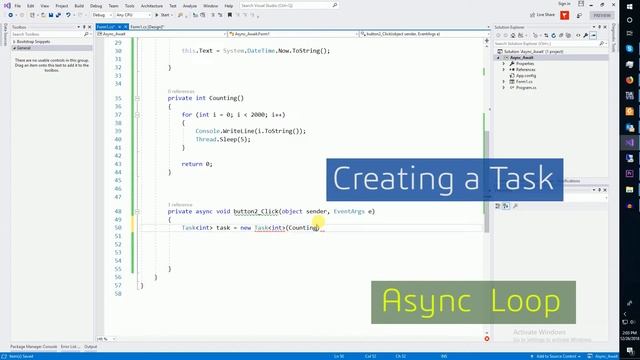This screenshot has width=640, height=360.
Task: Click Solution Explorer Collapse All icon
Action: coord(561,35)
